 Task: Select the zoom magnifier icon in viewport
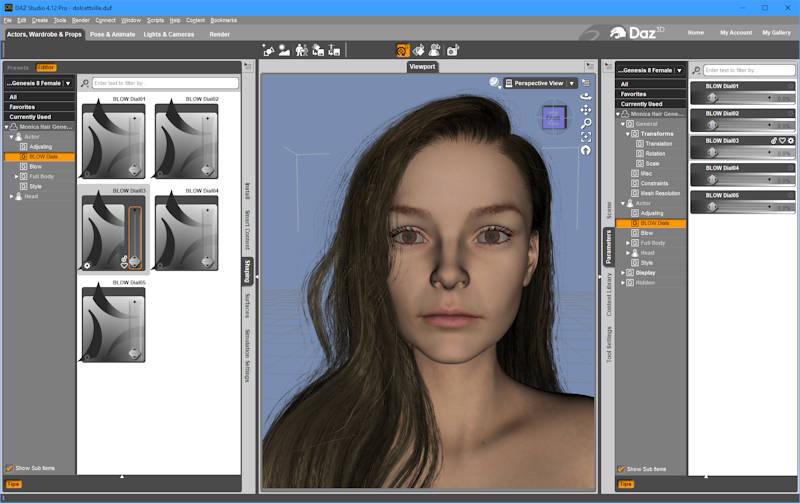(x=586, y=123)
